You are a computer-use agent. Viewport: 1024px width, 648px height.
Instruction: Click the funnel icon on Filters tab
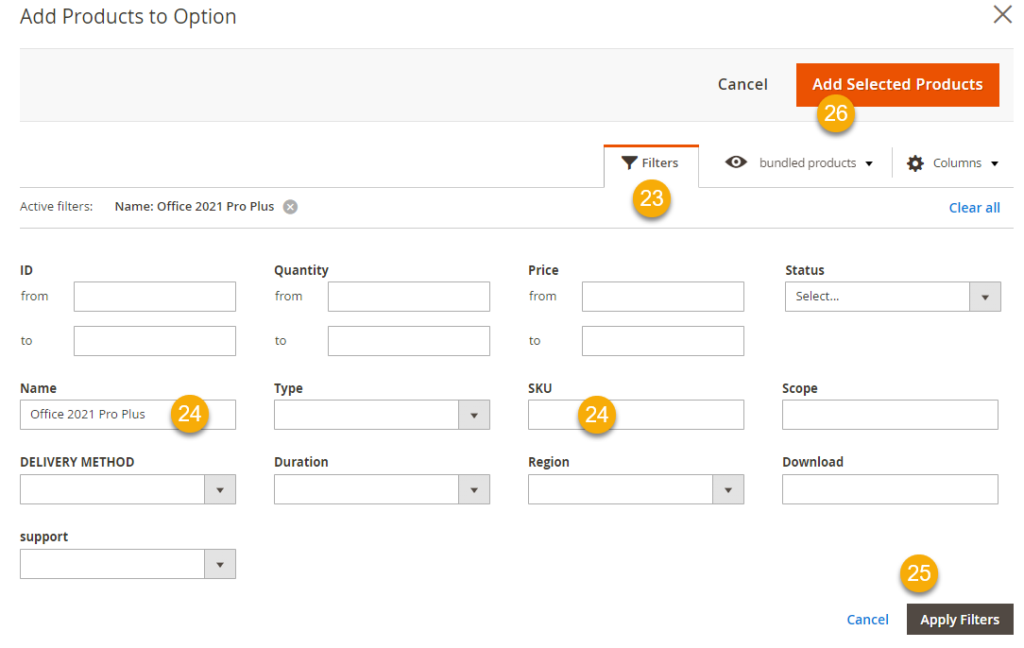(x=629, y=163)
